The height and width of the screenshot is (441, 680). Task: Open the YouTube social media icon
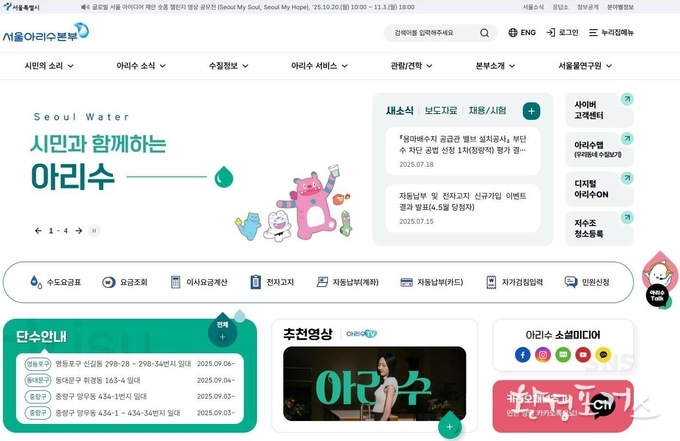(x=583, y=355)
